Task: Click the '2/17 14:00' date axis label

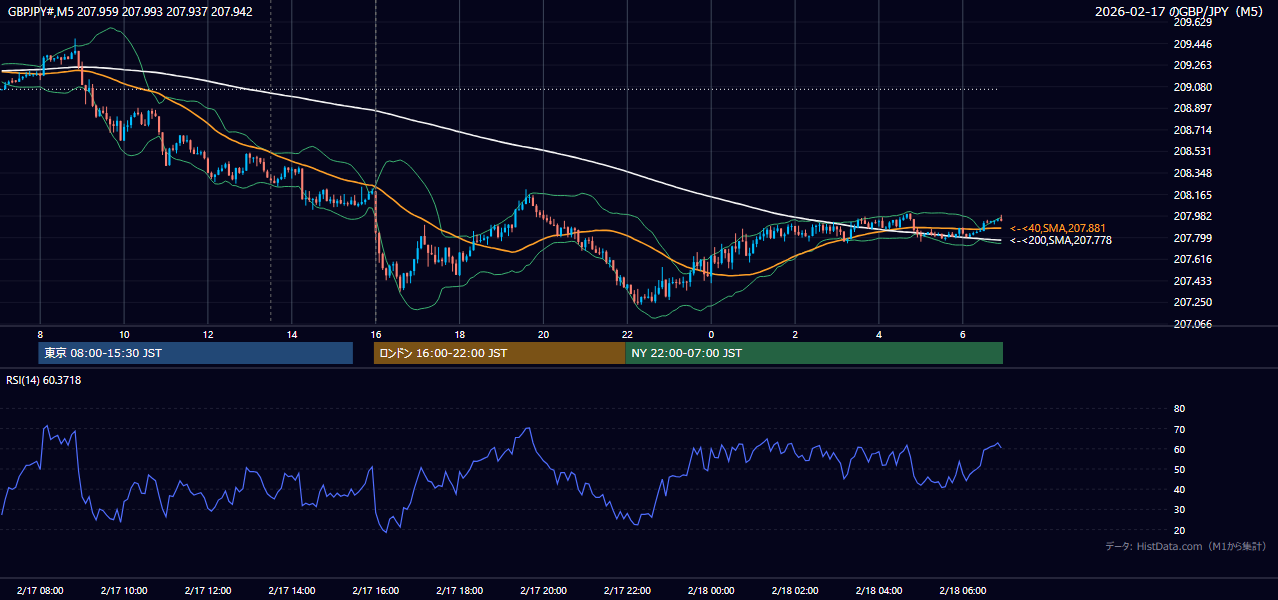Action: [292, 590]
